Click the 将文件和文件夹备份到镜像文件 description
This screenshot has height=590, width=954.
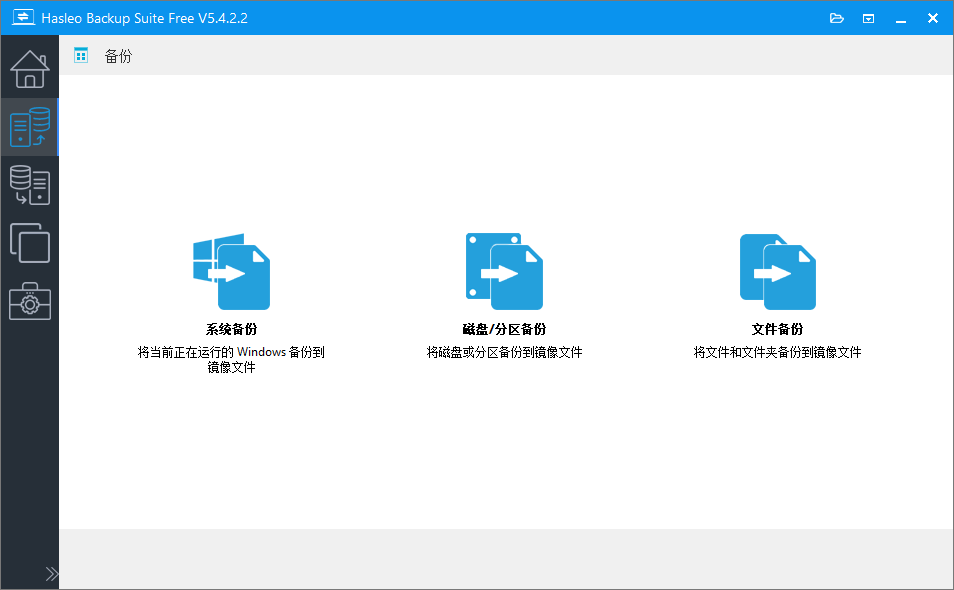tap(777, 352)
